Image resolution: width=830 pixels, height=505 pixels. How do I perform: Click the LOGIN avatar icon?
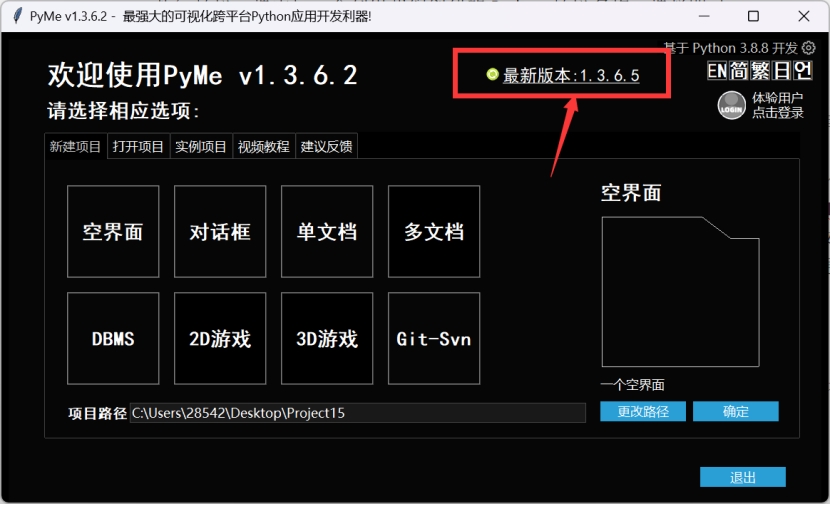(732, 105)
